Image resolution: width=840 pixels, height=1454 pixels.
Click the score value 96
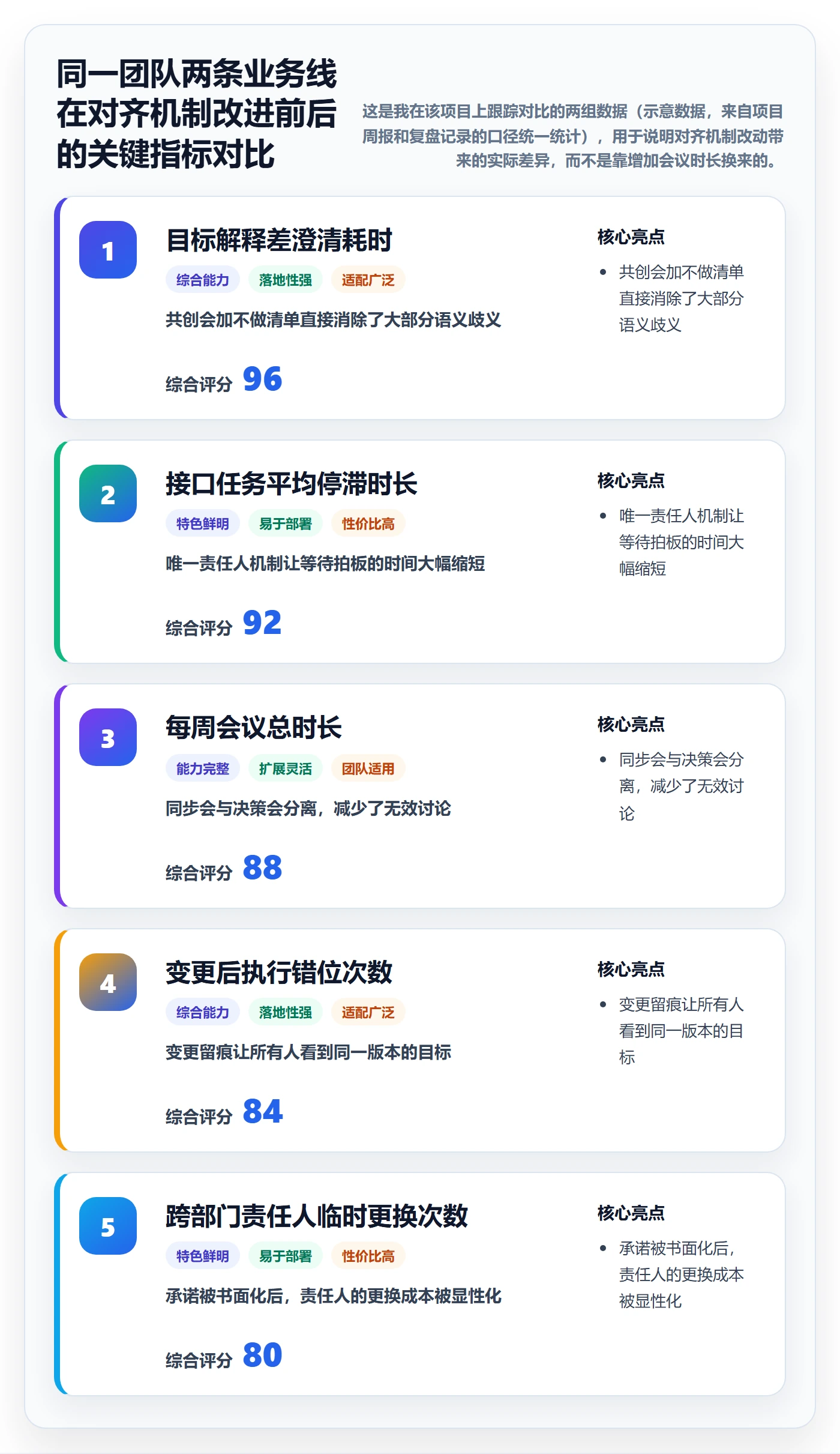pyautogui.click(x=262, y=379)
